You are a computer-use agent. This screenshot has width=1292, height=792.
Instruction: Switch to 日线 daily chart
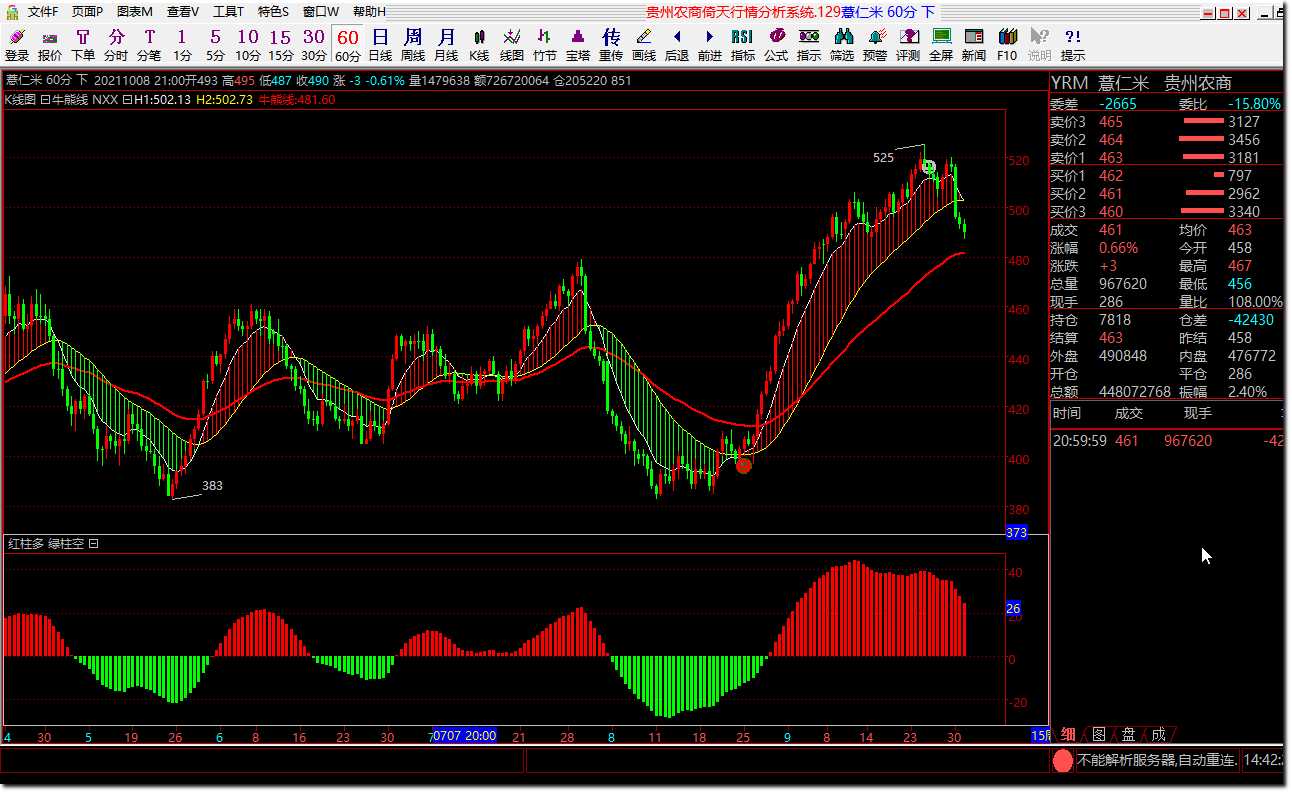coord(380,45)
